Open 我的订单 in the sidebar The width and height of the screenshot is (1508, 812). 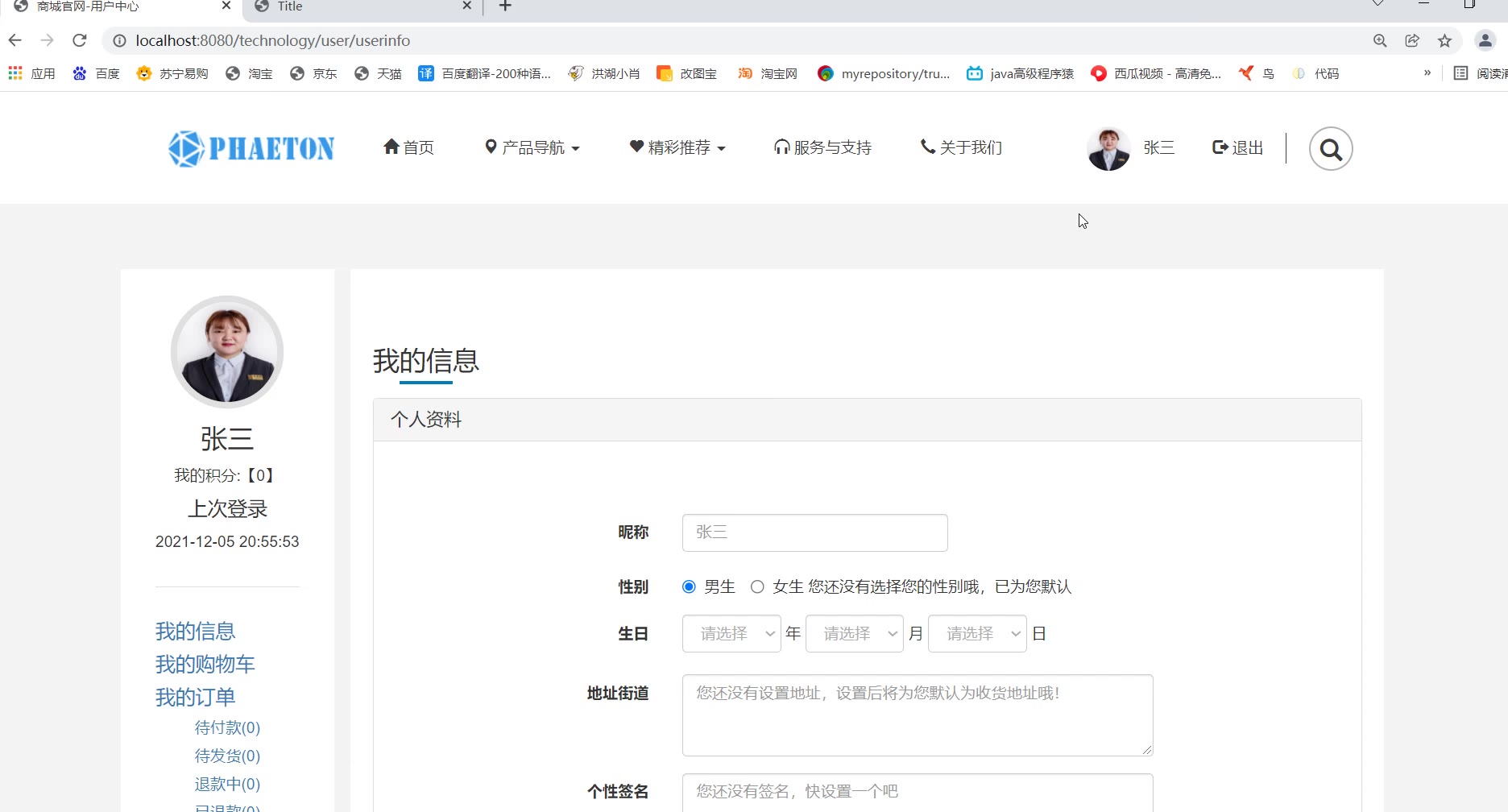(x=195, y=697)
